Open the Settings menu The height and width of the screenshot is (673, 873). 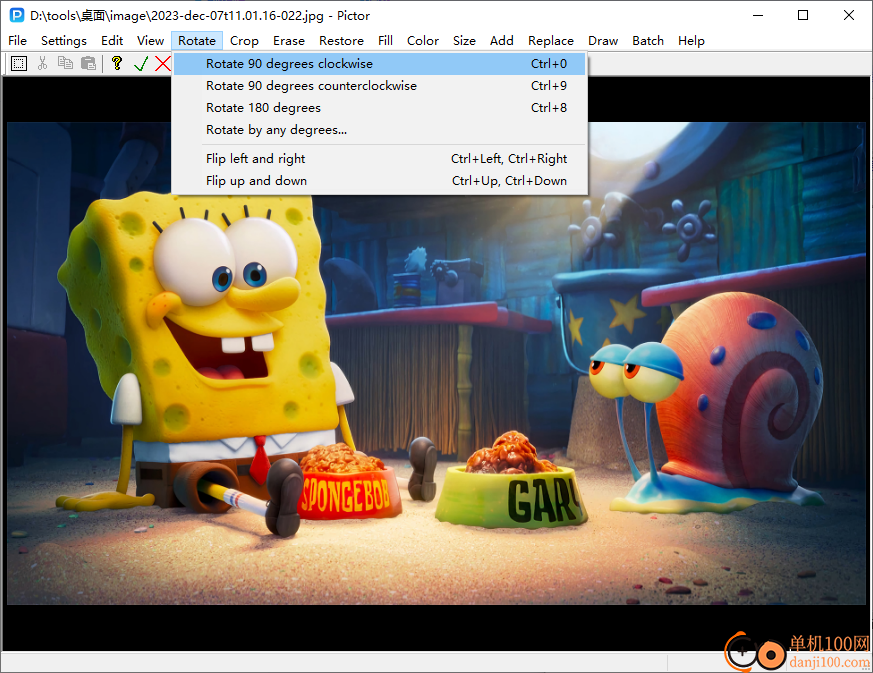(64, 41)
